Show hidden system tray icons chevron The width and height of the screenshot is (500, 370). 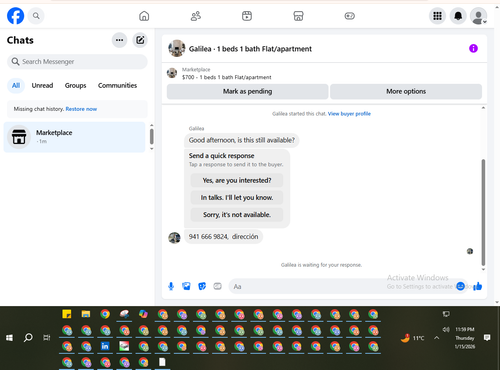pos(437,338)
